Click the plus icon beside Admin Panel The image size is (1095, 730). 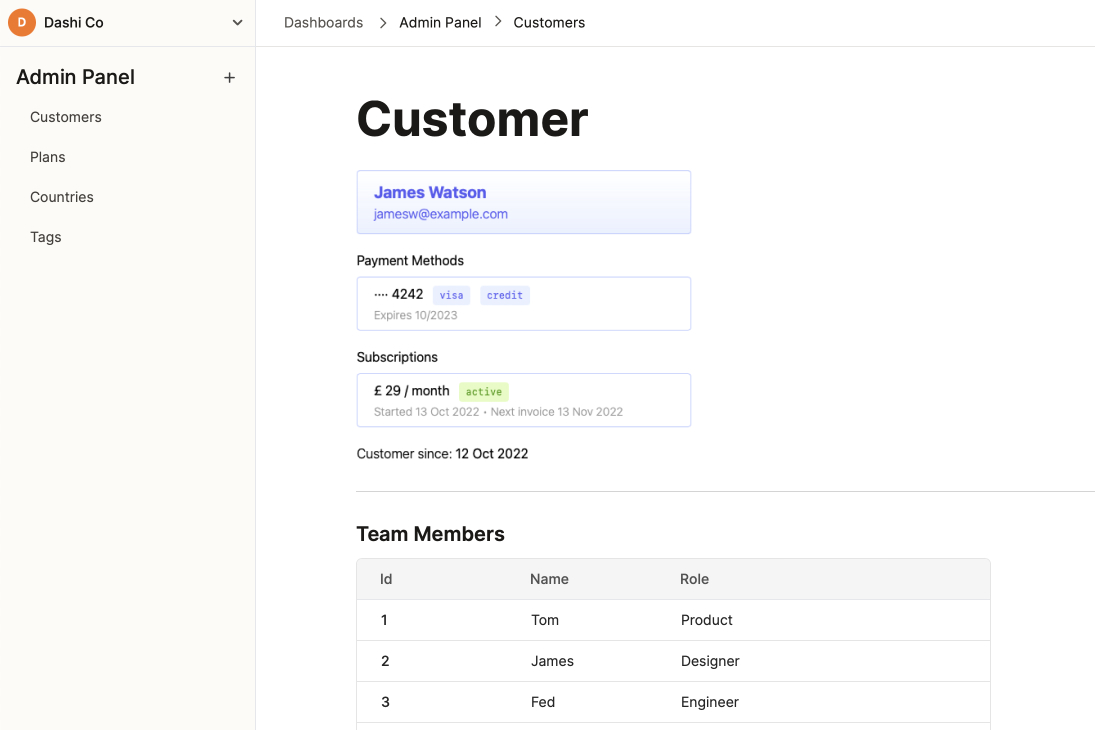(229, 78)
